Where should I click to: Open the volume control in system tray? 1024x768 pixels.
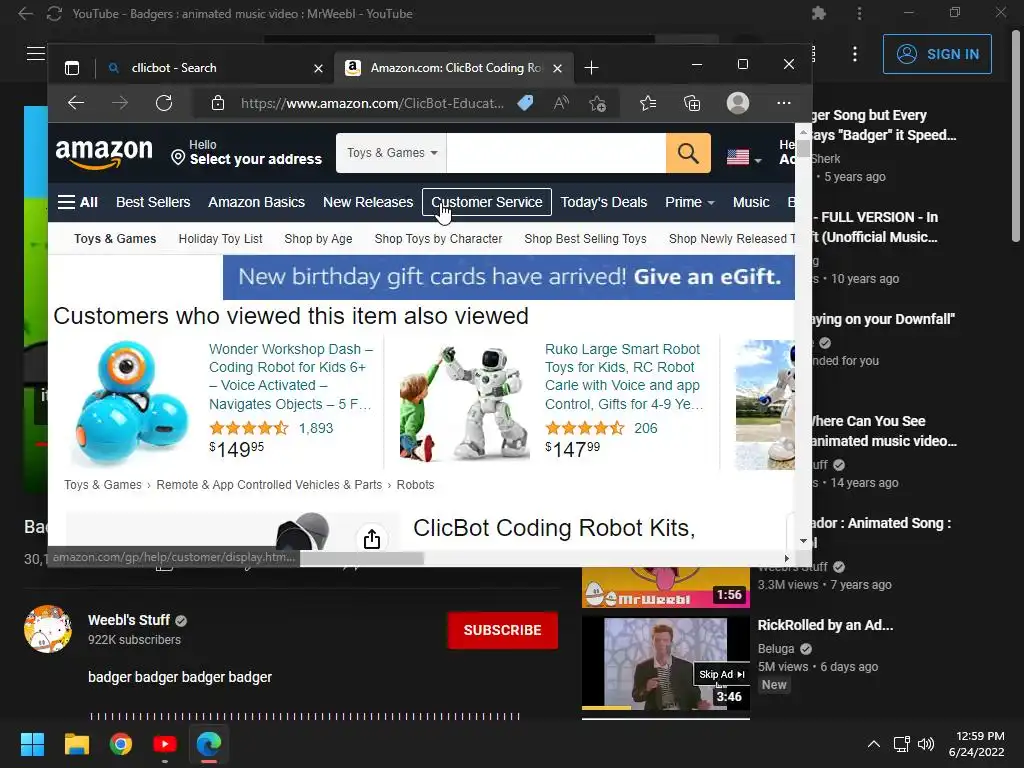pyautogui.click(x=926, y=744)
